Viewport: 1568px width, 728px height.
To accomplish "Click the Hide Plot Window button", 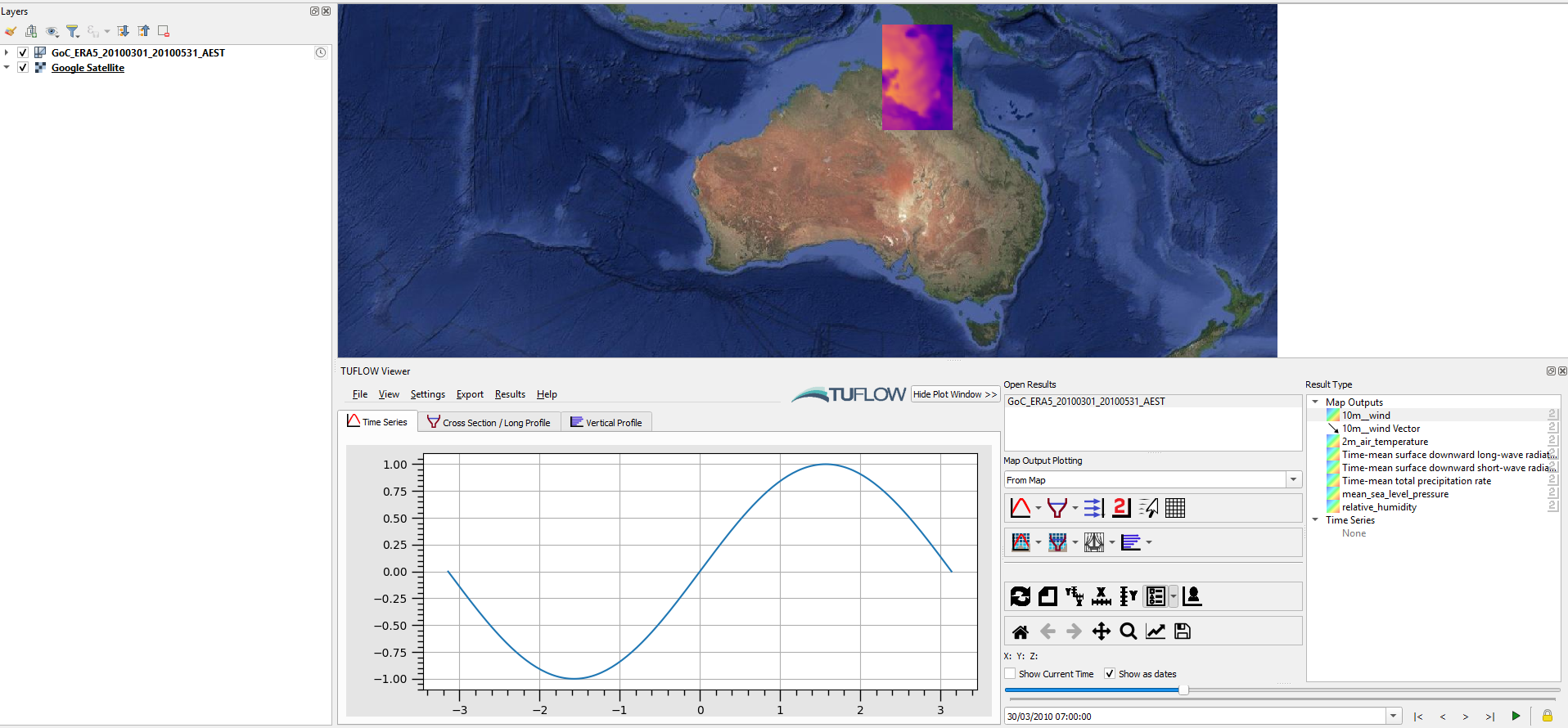I will click(954, 394).
